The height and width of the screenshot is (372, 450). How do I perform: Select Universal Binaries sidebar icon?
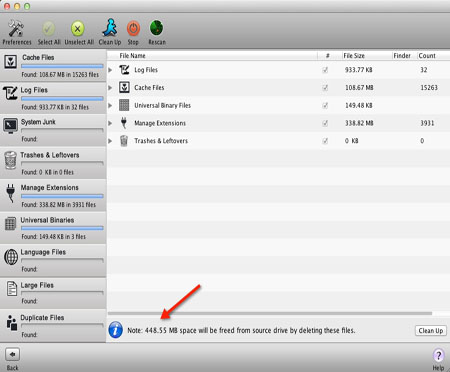(11, 224)
